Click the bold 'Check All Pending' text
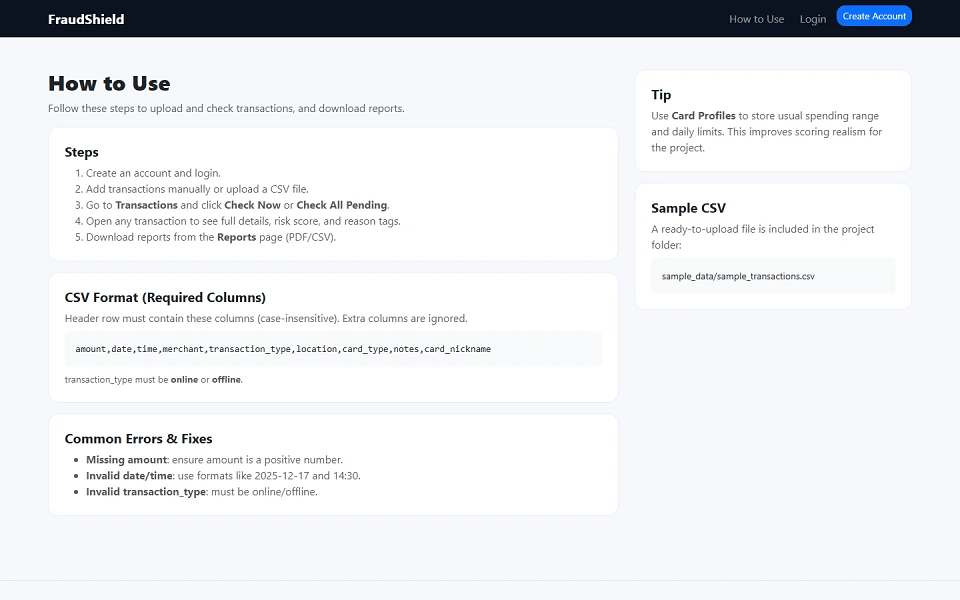This screenshot has height=600, width=960. click(x=342, y=205)
